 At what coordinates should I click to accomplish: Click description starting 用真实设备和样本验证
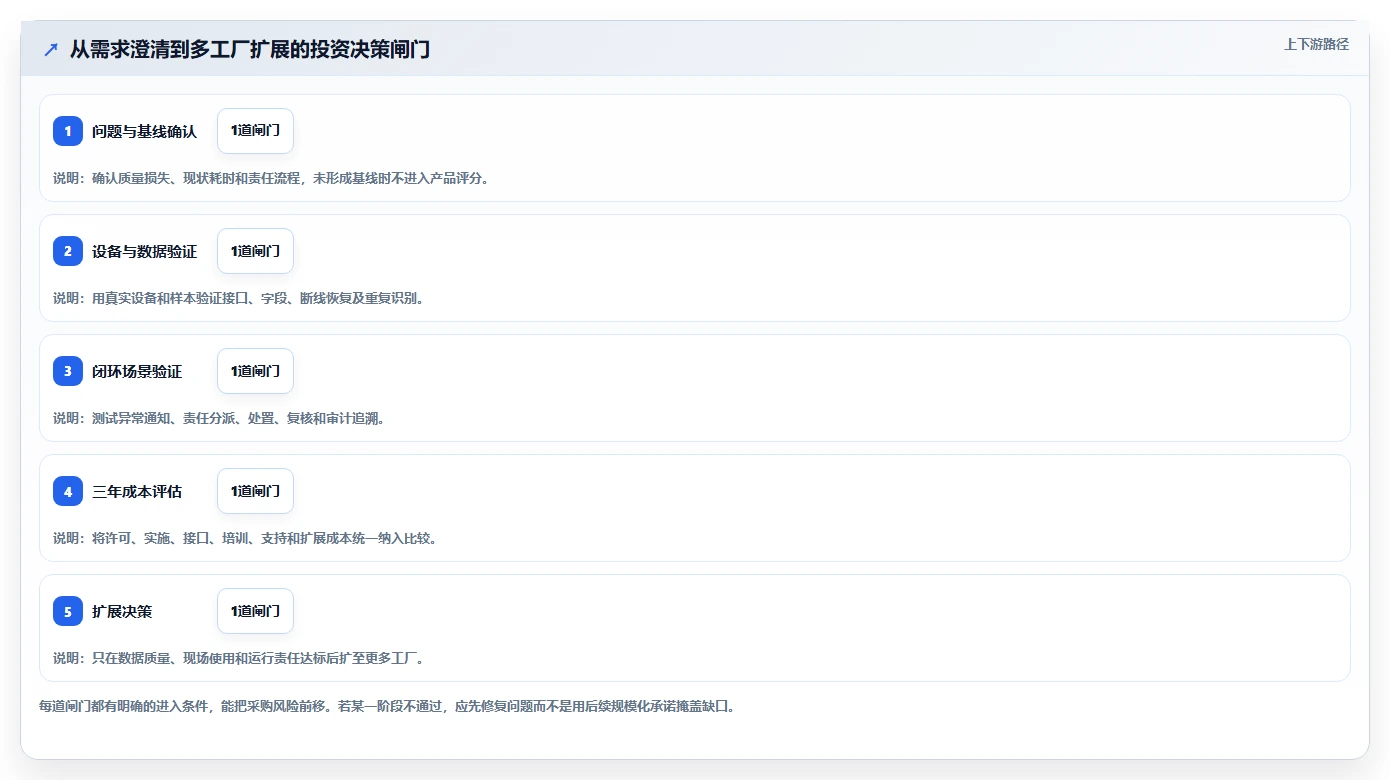click(239, 298)
